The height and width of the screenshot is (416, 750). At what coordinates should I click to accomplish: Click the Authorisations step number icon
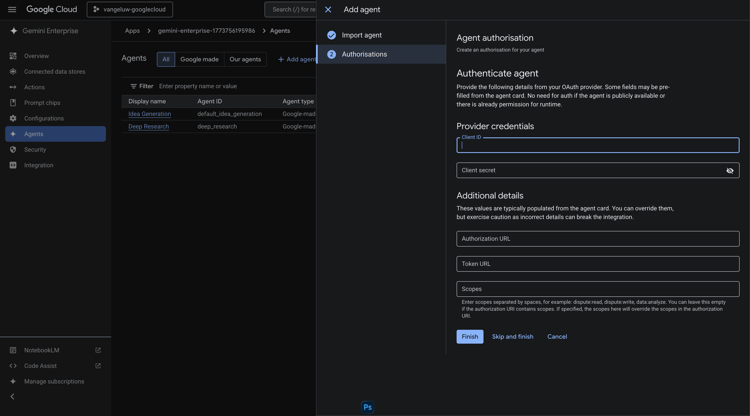point(331,55)
